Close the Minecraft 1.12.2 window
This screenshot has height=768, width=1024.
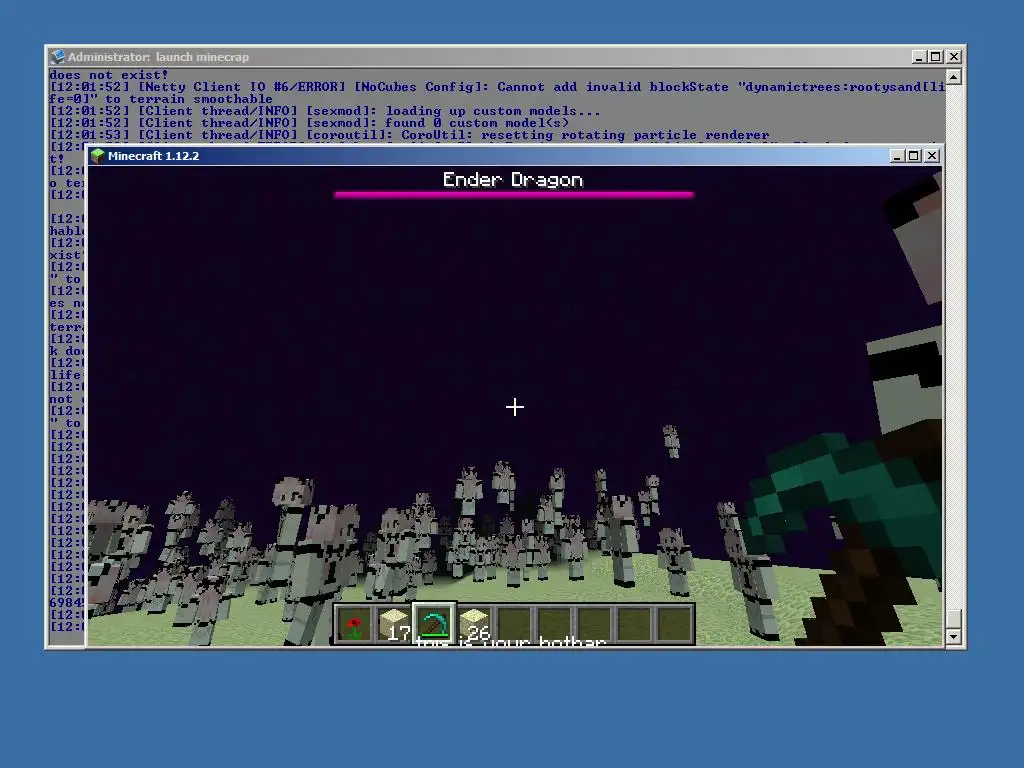pyautogui.click(x=932, y=155)
